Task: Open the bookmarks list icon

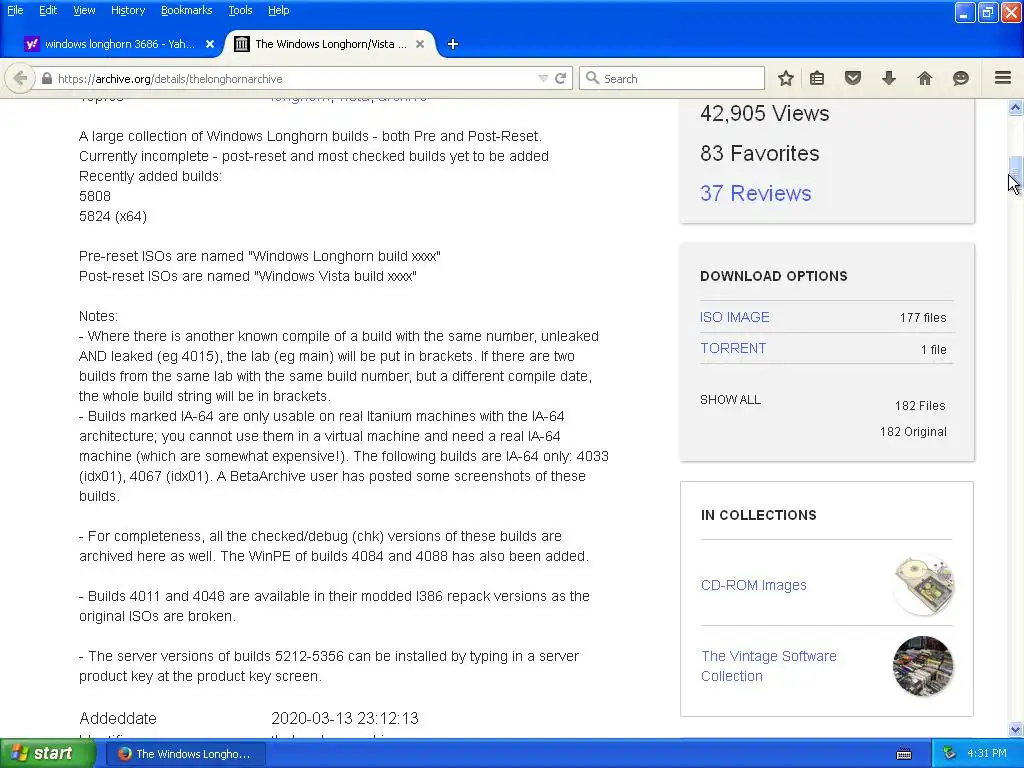Action: [817, 78]
